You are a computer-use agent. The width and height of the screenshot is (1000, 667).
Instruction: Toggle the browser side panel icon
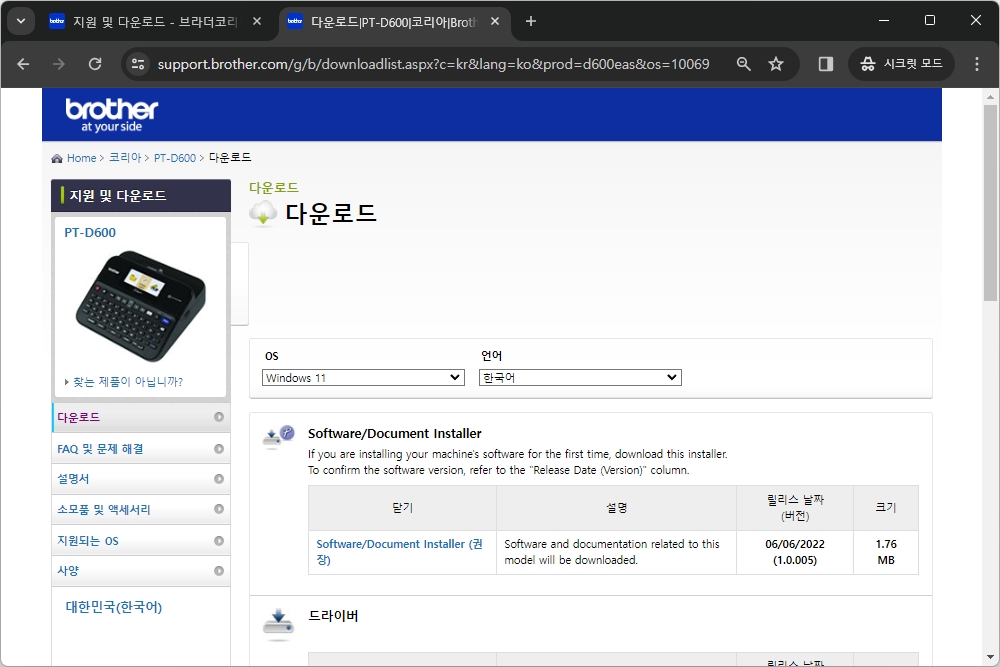point(825,64)
